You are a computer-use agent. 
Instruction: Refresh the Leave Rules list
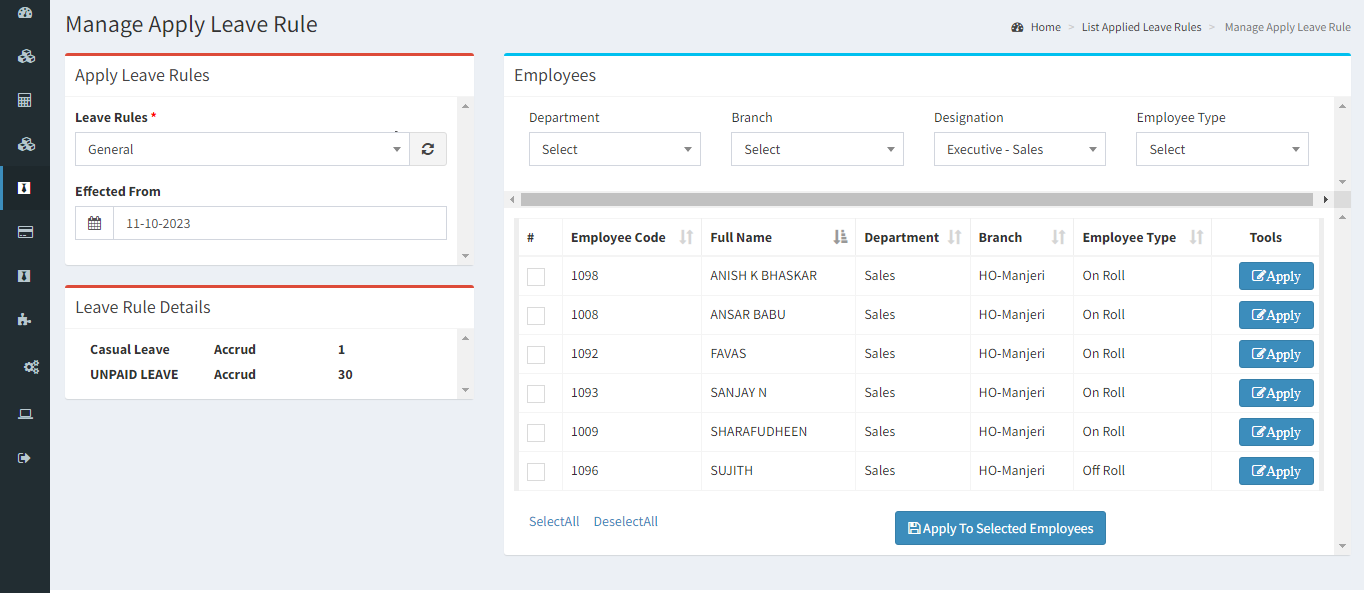coord(428,149)
